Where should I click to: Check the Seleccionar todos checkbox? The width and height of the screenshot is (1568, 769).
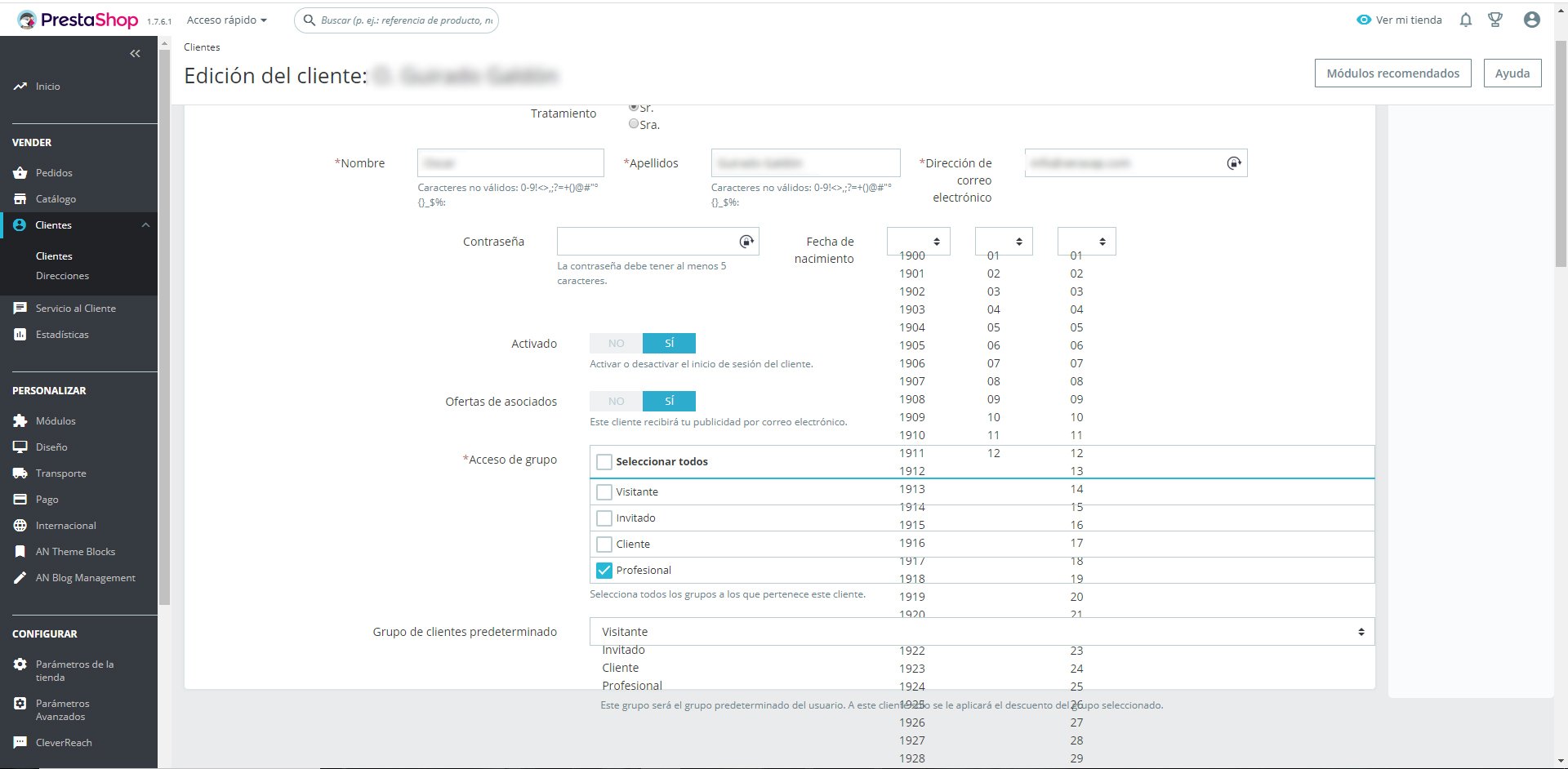[x=604, y=462]
